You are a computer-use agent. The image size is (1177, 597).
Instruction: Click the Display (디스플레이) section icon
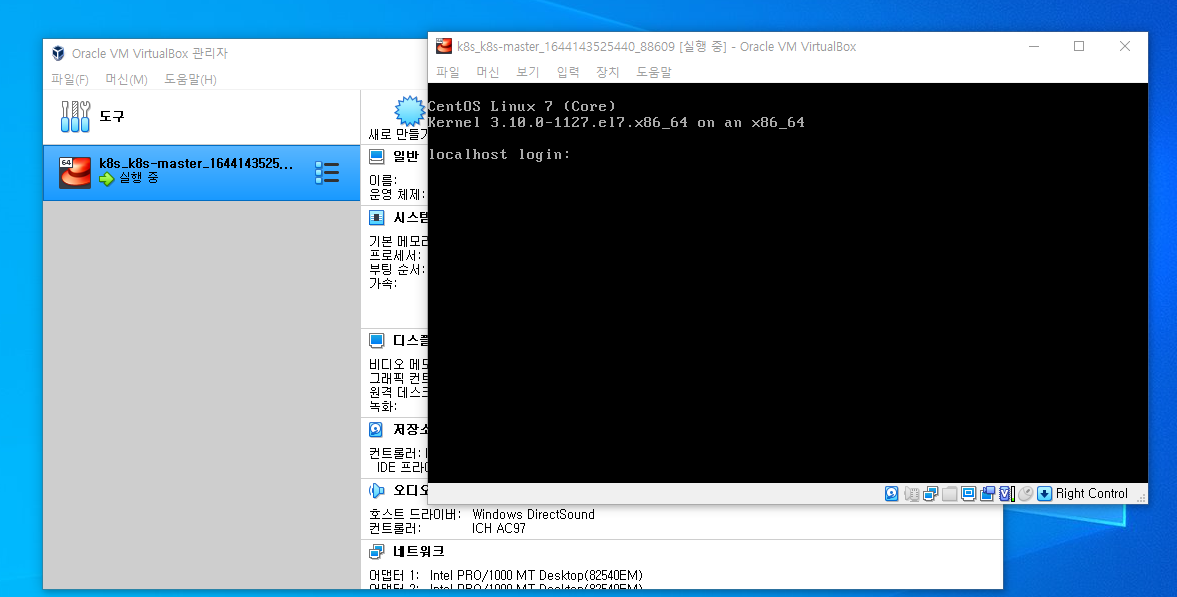click(377, 341)
